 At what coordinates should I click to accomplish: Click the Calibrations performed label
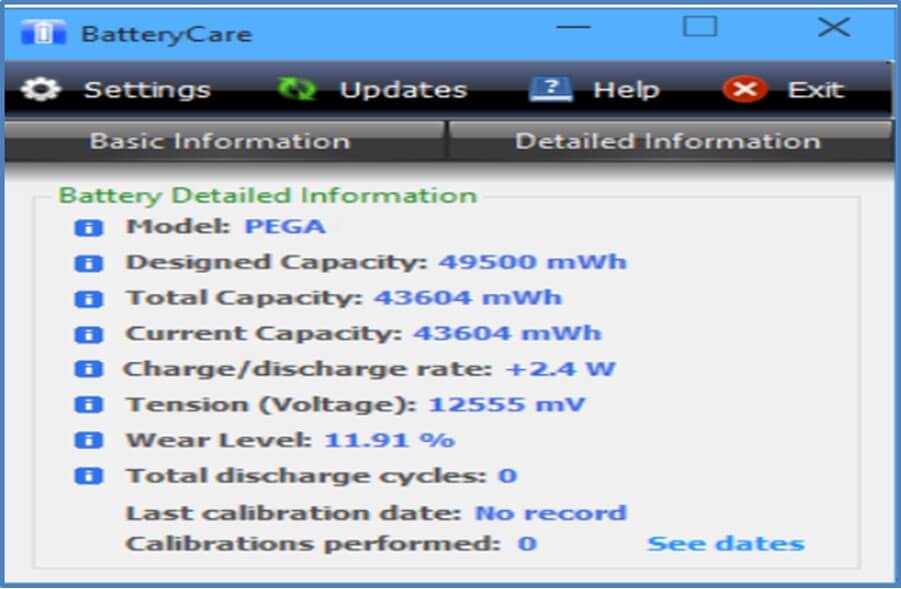tap(313, 544)
